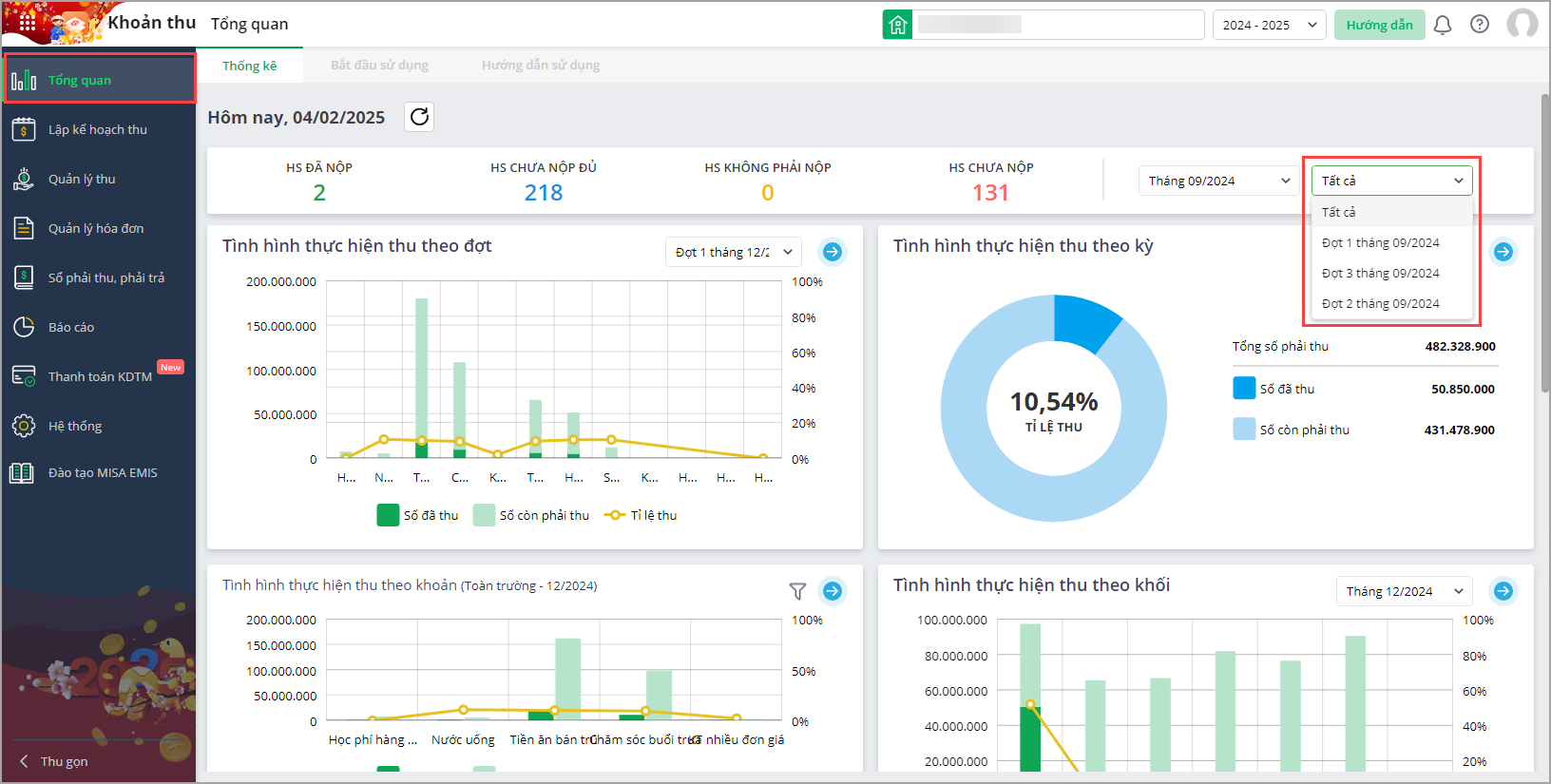
Task: Open details arrow for thu theo kỳ chart
Action: 1503,252
